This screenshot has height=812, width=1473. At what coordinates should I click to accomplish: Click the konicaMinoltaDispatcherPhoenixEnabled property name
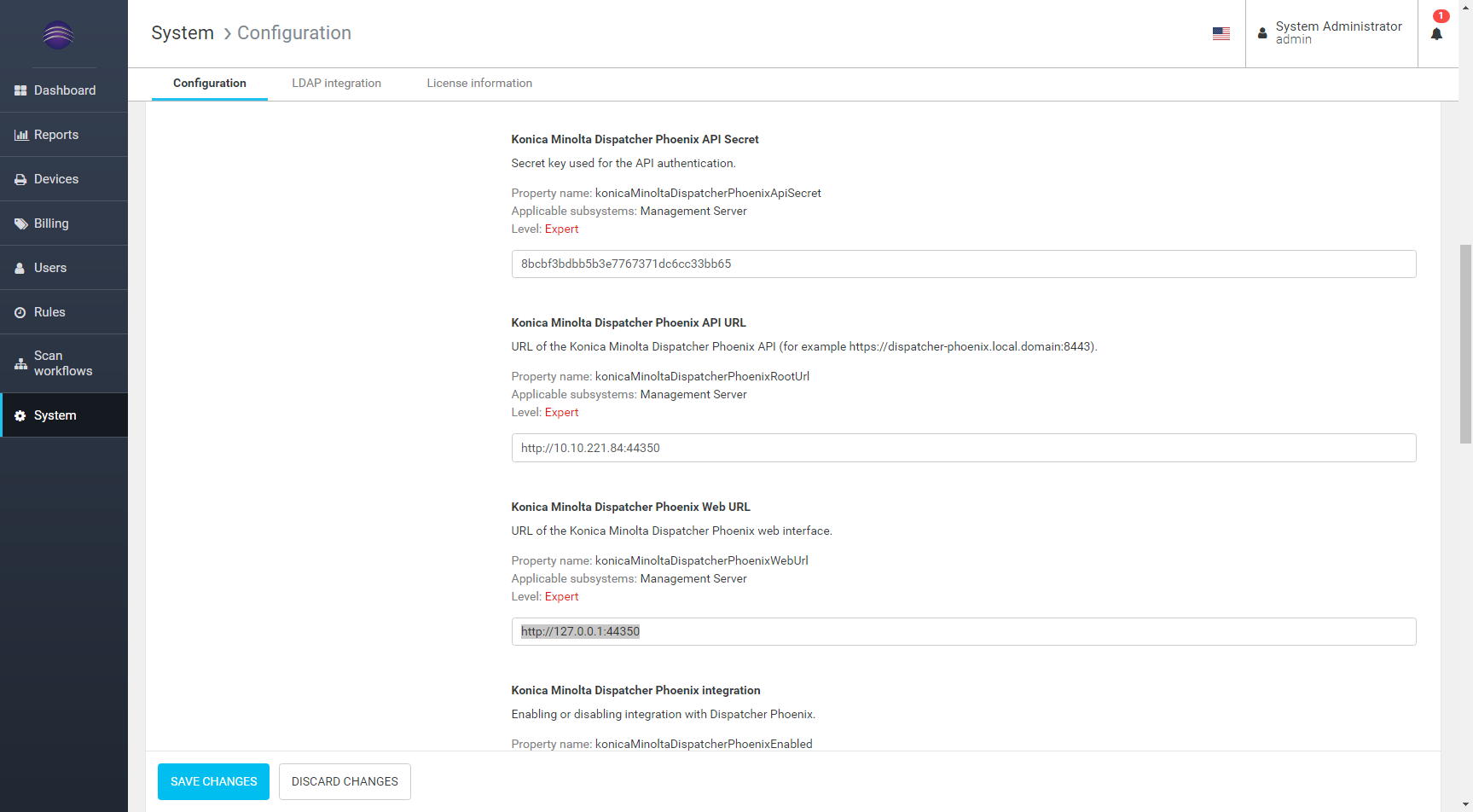click(704, 744)
